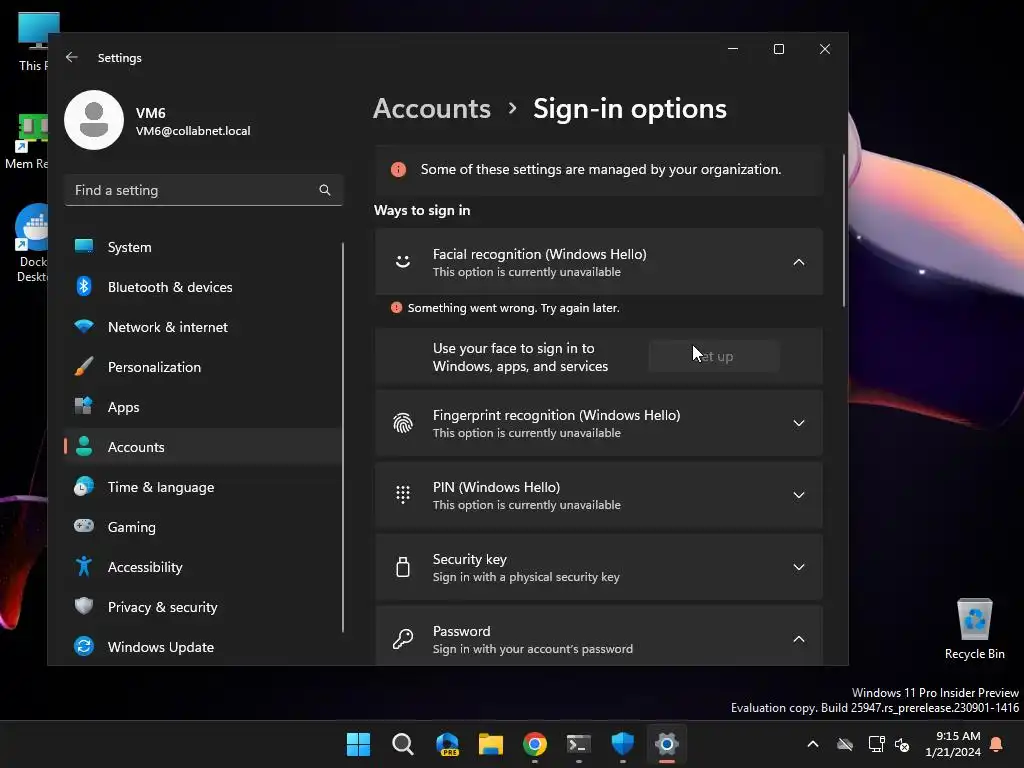Image resolution: width=1024 pixels, height=768 pixels.
Task: Click the search magnifier in Find a setting
Action: click(x=325, y=190)
